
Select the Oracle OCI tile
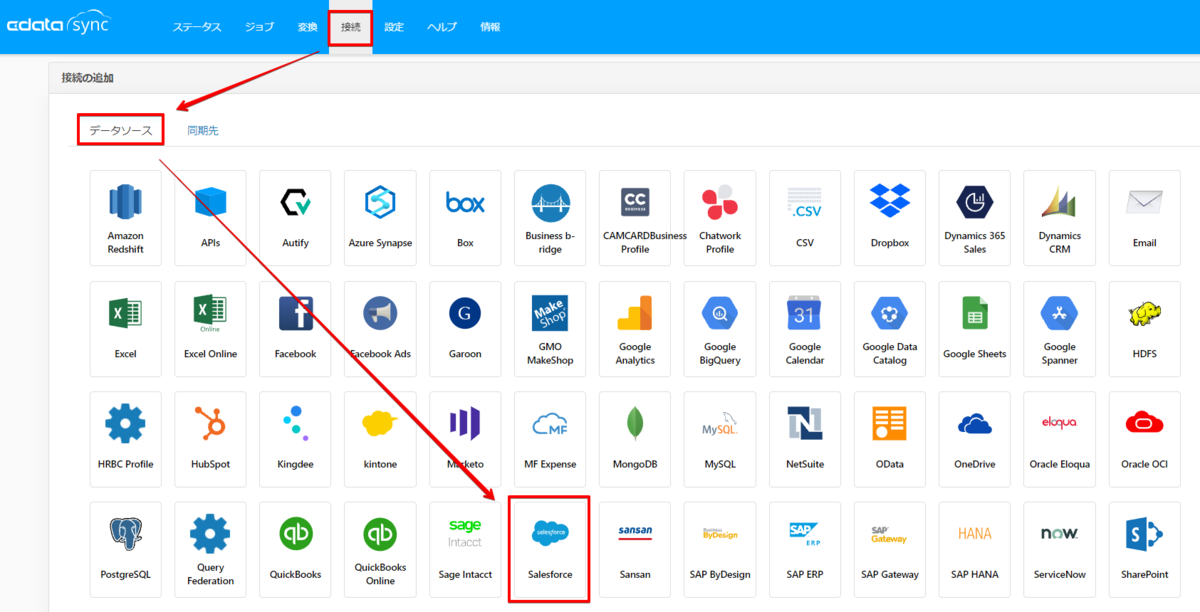coord(1146,439)
